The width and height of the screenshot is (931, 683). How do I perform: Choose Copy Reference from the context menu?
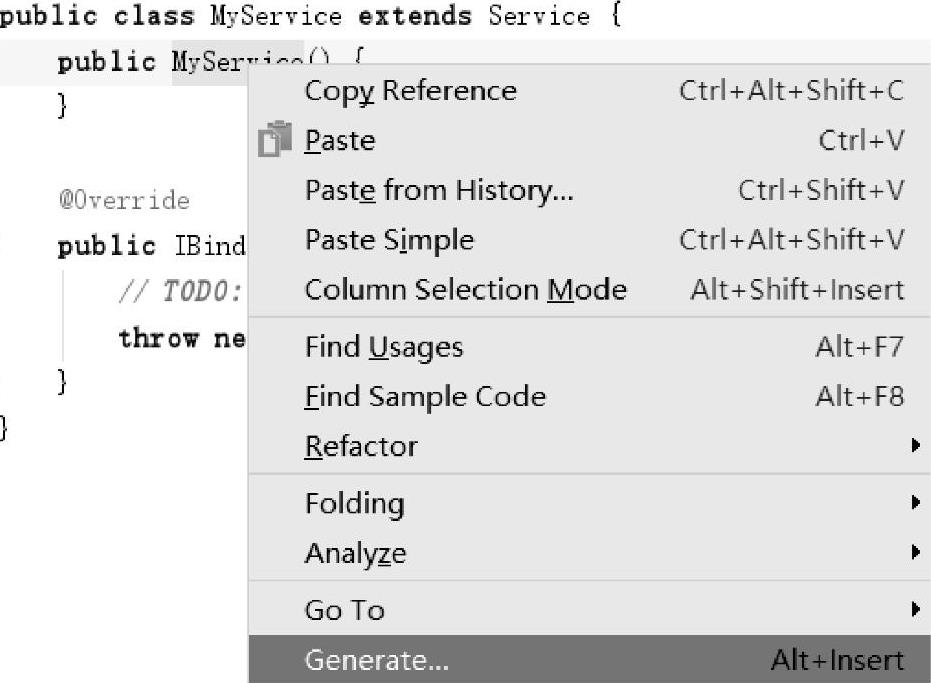pyautogui.click(x=410, y=91)
